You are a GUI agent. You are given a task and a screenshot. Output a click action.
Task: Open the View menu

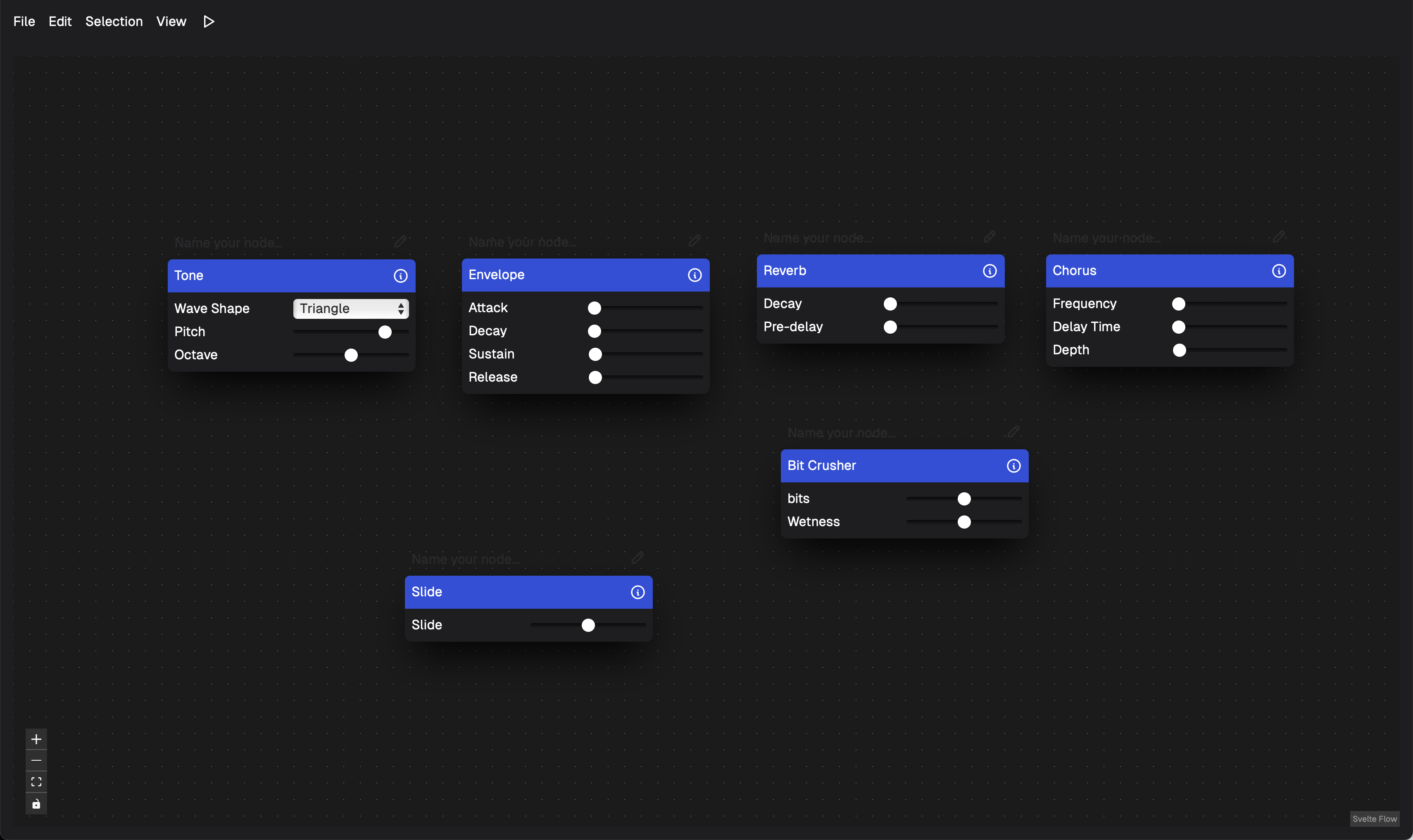click(x=171, y=21)
